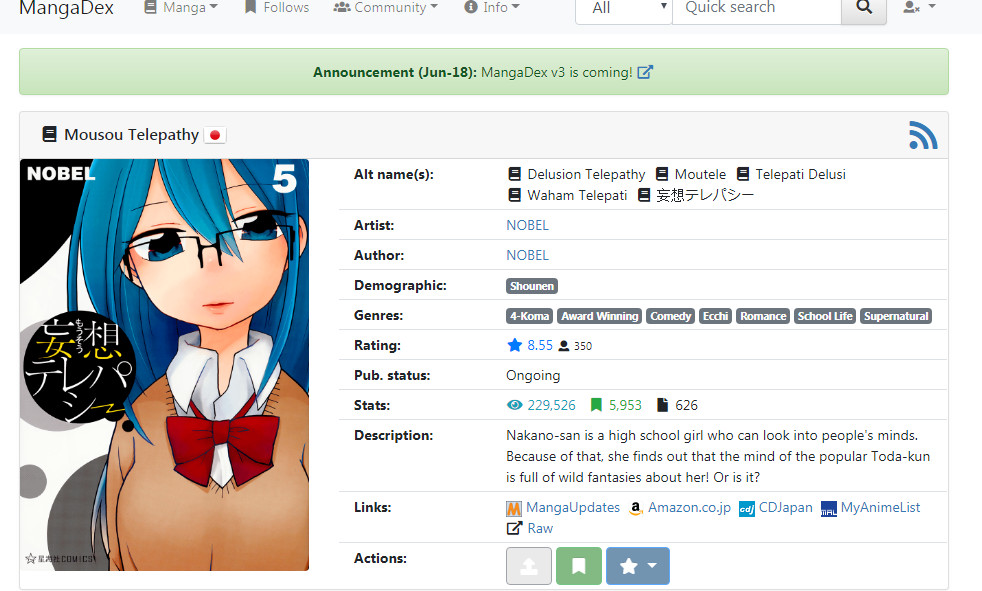Click the Waham Telepati alt name
Screen dimensions: 982x591
[577, 195]
